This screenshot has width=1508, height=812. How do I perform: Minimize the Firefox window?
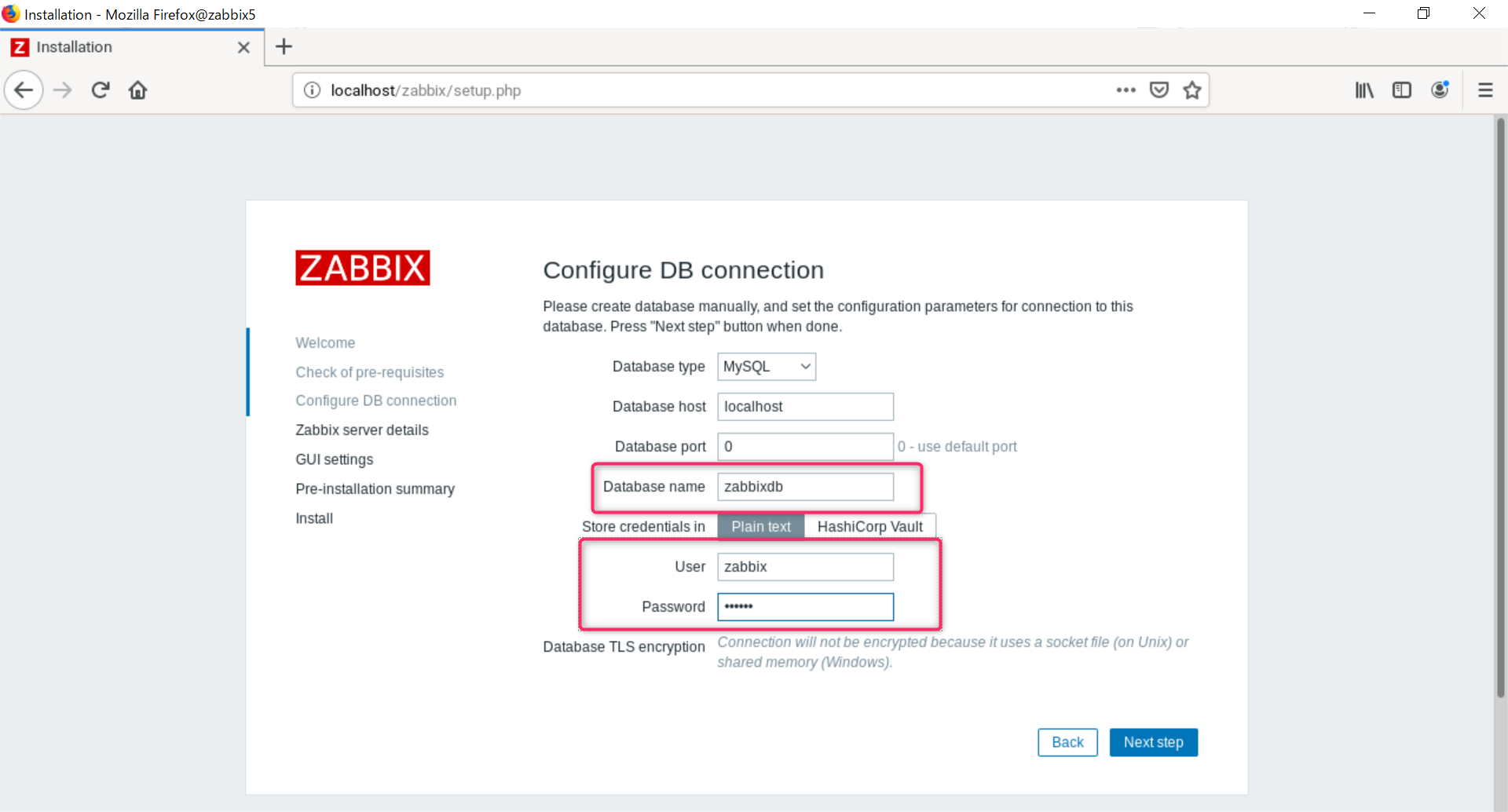[x=1369, y=13]
